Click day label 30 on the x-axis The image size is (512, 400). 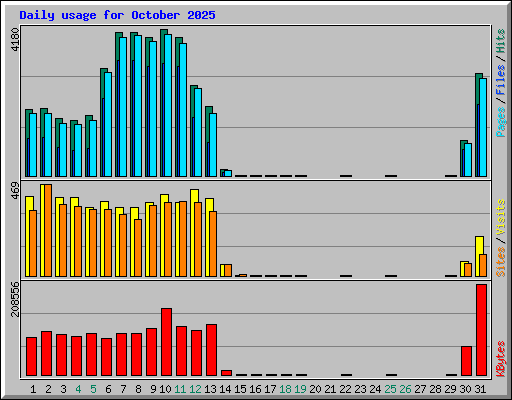pos(465,389)
